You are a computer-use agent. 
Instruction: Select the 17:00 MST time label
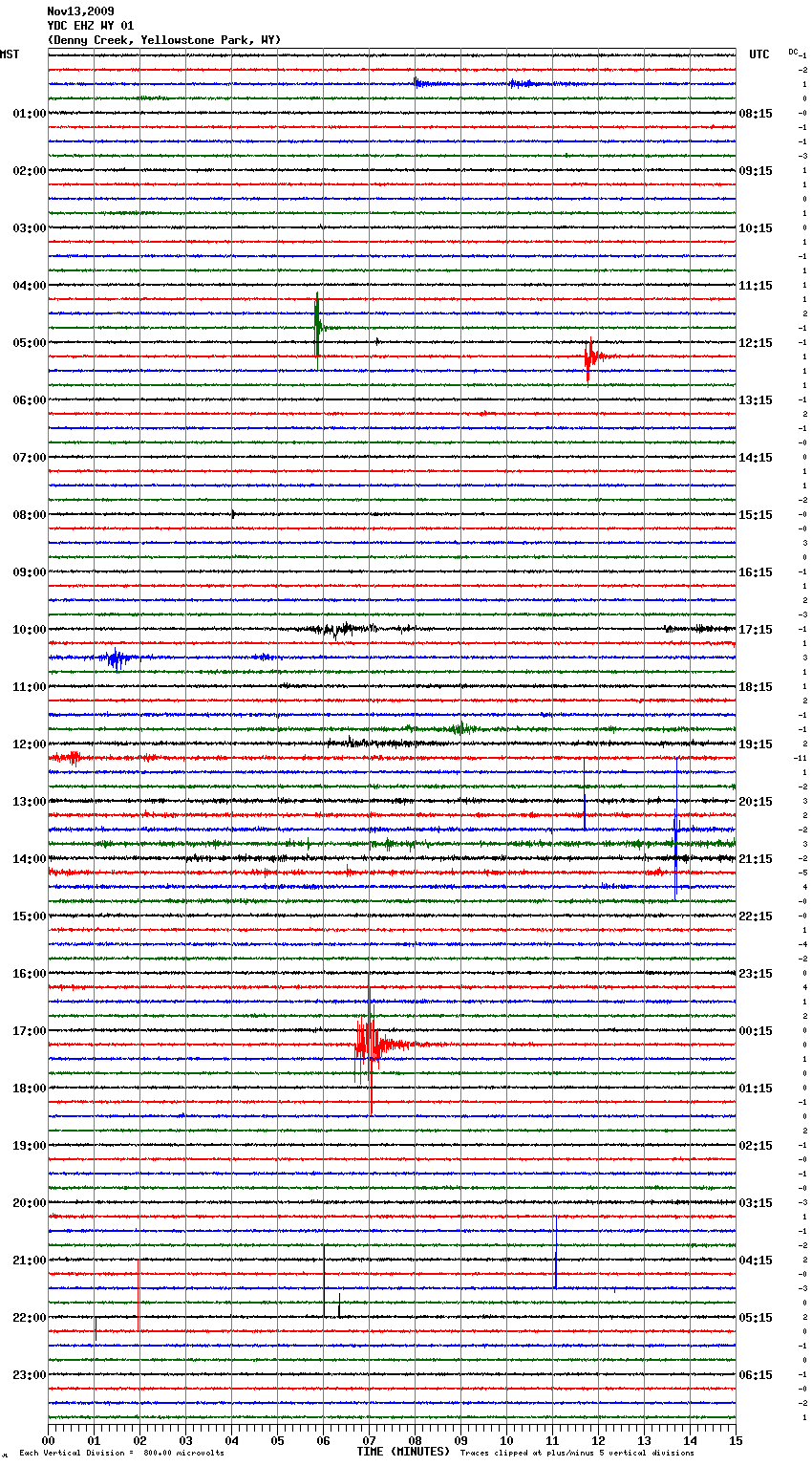coord(29,1031)
